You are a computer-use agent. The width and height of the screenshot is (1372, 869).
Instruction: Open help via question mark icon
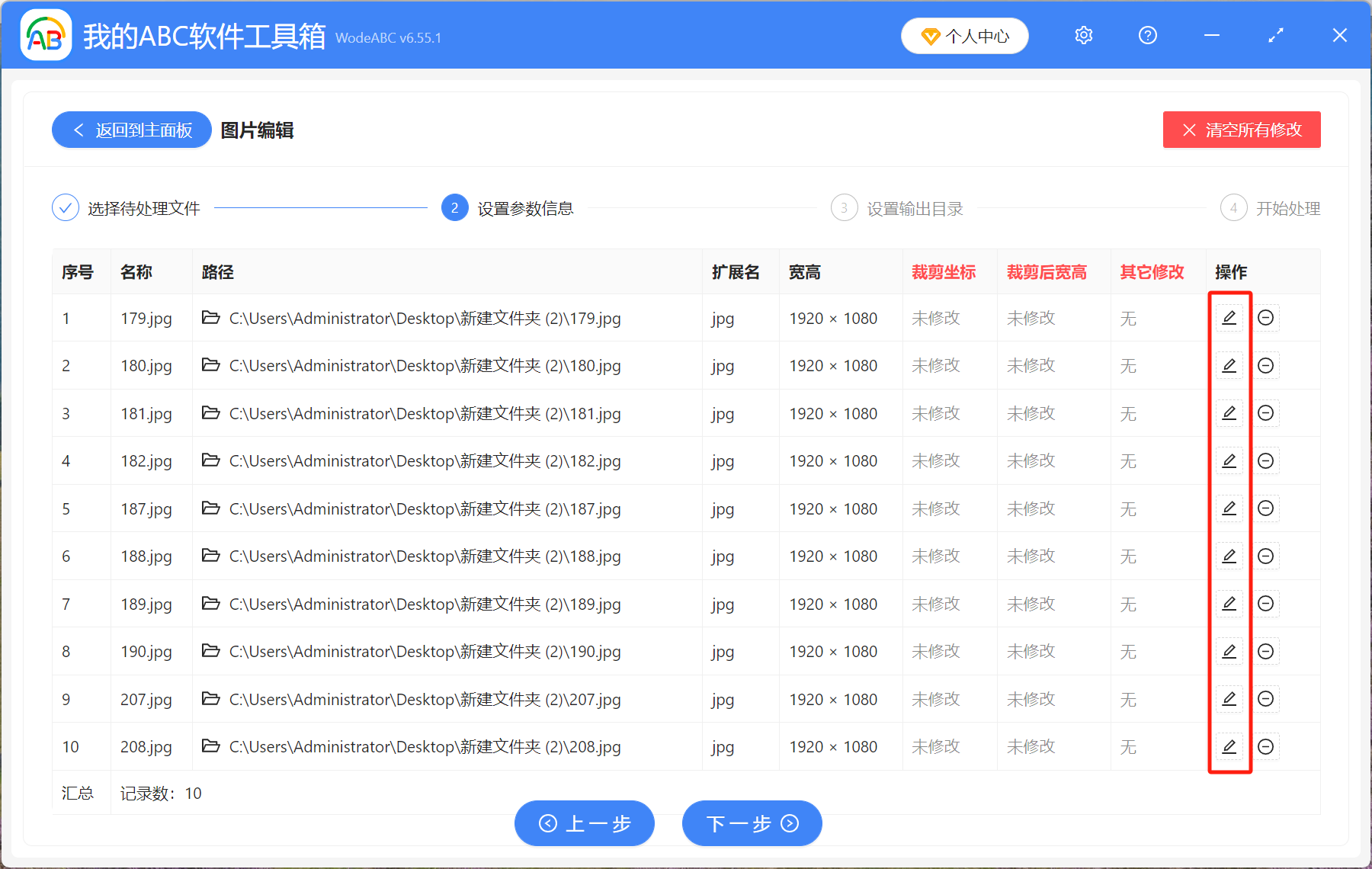1147,36
